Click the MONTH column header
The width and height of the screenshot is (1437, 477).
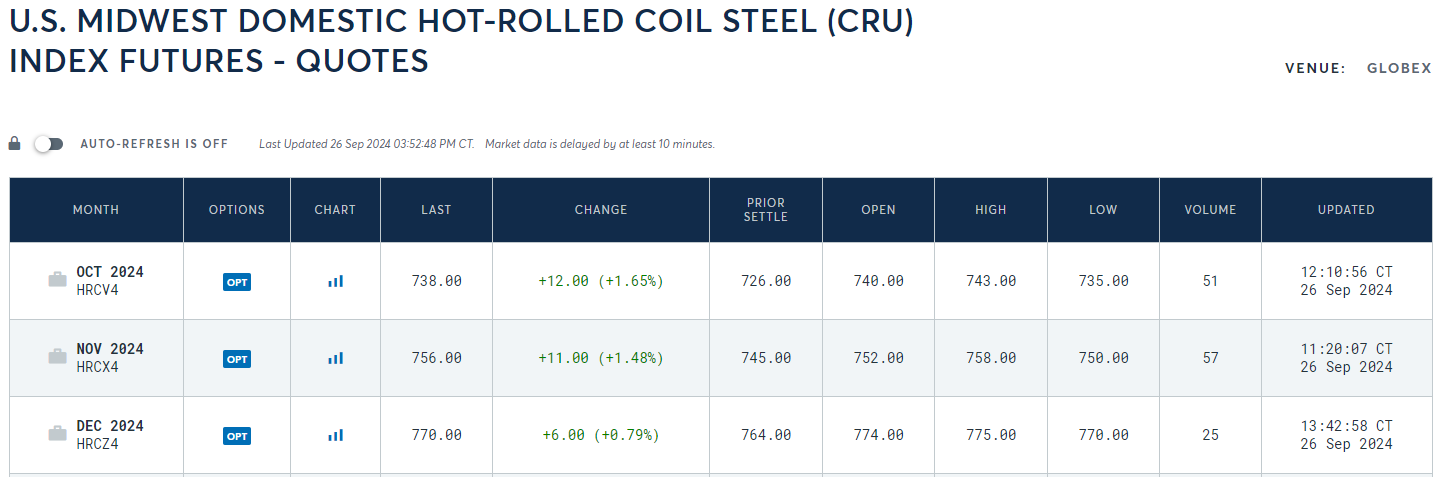click(x=96, y=210)
